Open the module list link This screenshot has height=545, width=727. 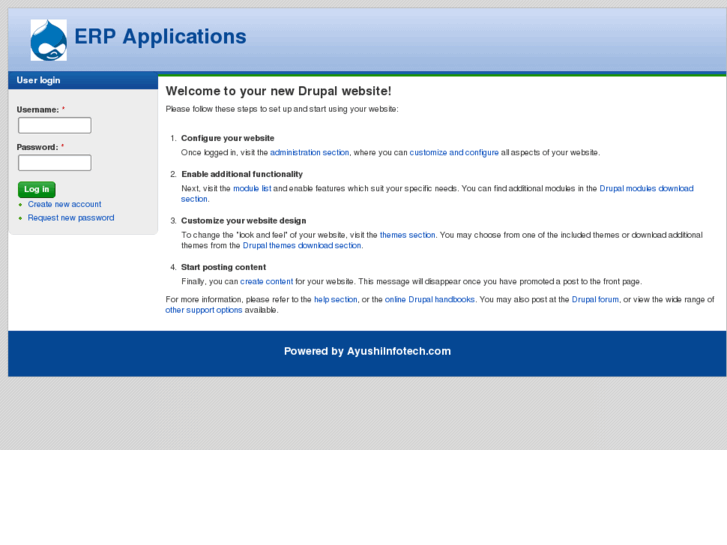[x=252, y=188]
